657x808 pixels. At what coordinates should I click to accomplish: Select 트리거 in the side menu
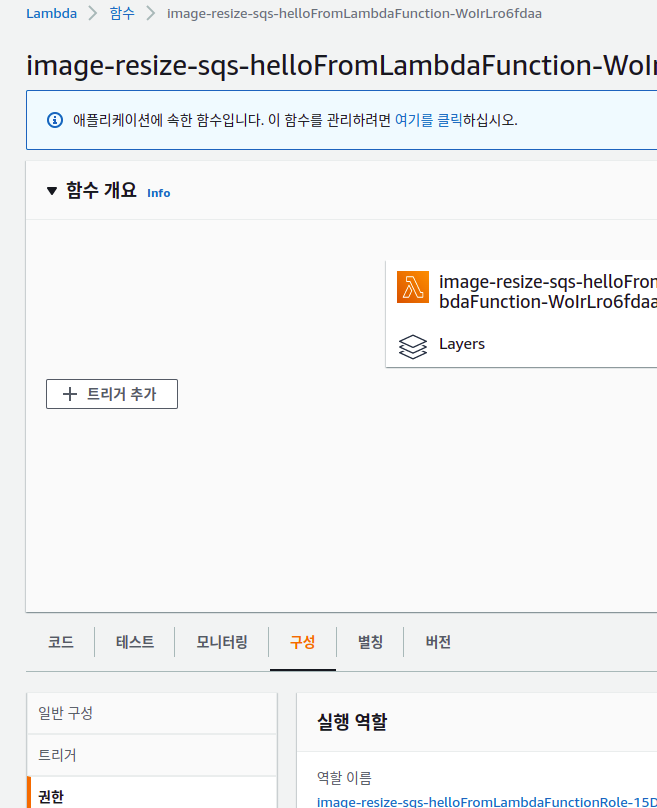tap(152, 755)
